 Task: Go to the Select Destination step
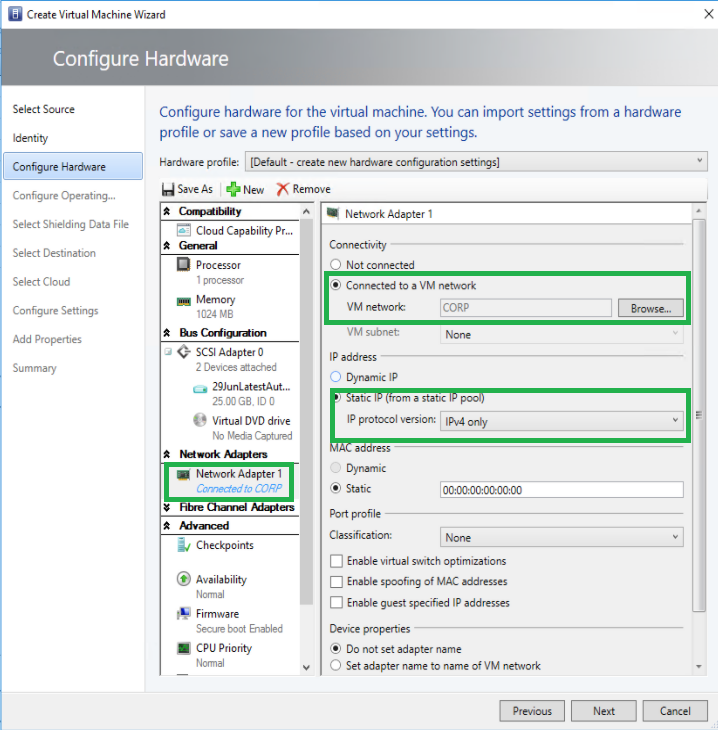tap(54, 253)
